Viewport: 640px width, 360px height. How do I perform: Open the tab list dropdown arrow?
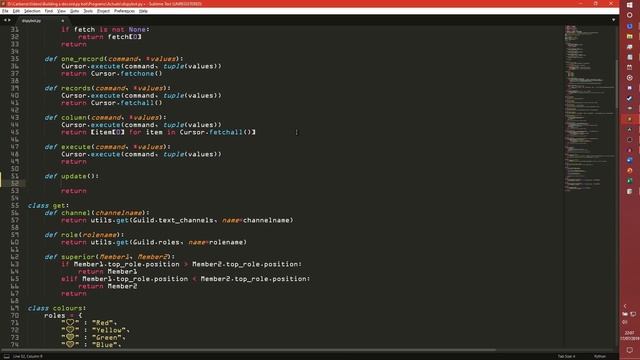pyautogui.click(x=613, y=20)
